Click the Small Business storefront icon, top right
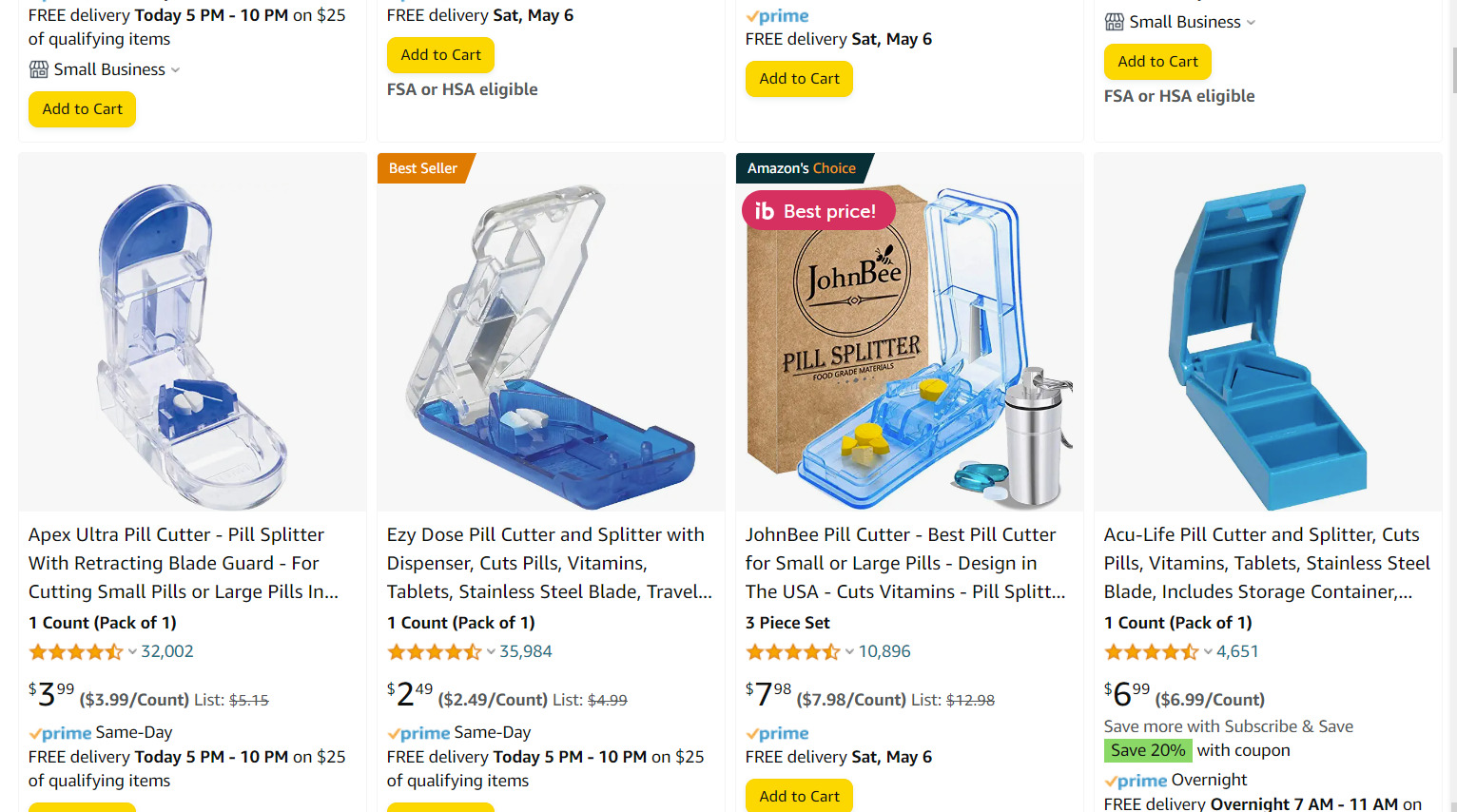This screenshot has width=1457, height=812. pyautogui.click(x=1114, y=22)
